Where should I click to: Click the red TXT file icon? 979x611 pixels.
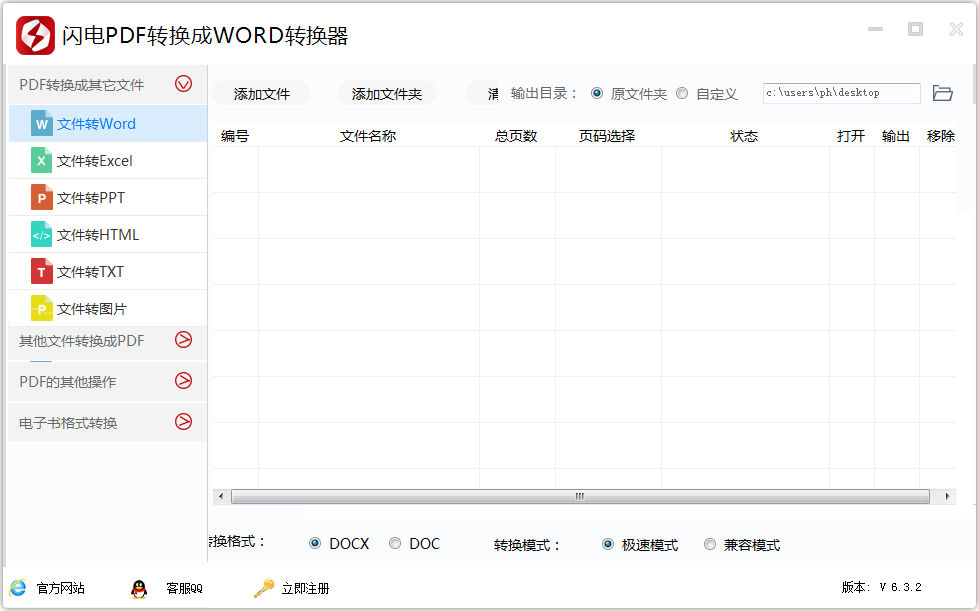coord(41,272)
